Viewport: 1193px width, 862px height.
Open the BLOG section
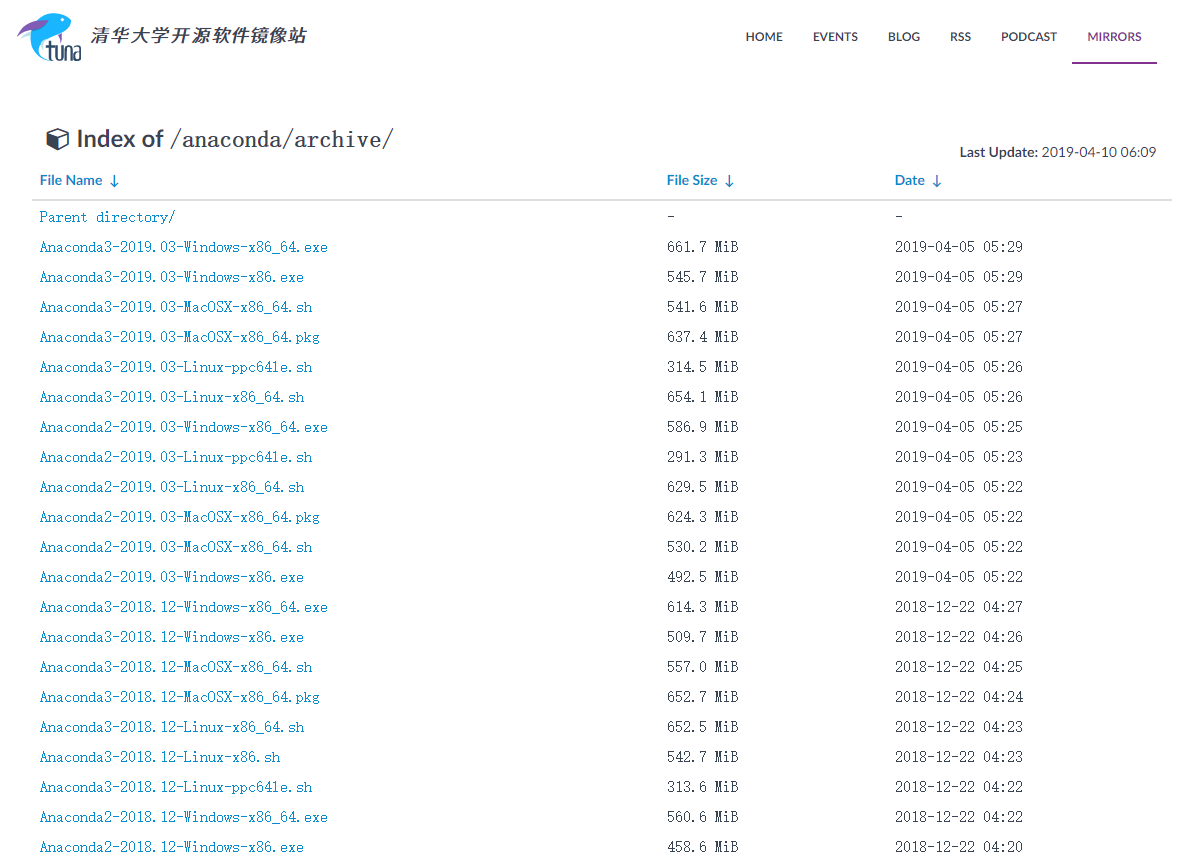tap(903, 37)
